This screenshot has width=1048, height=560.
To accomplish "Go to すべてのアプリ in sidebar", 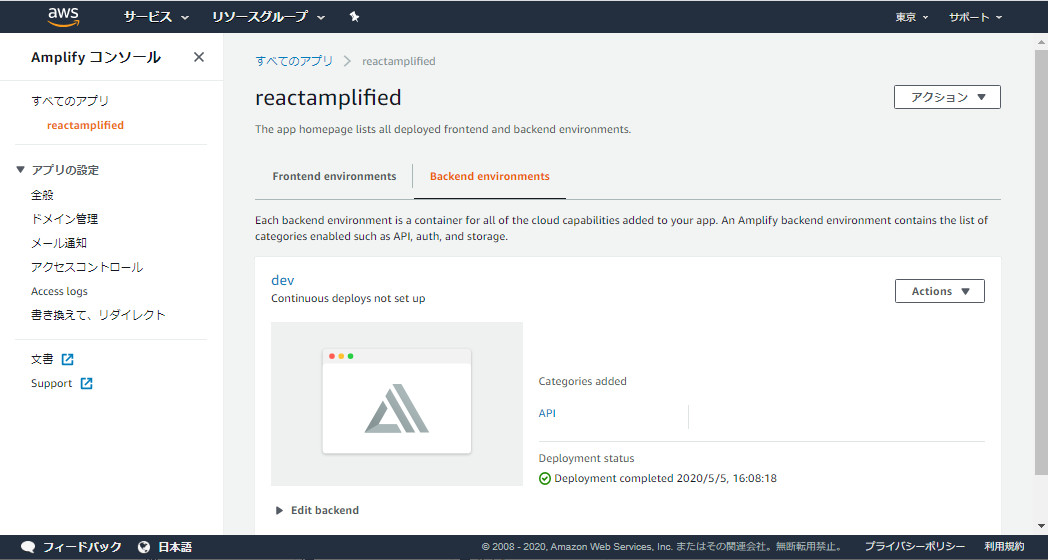I will (70, 101).
